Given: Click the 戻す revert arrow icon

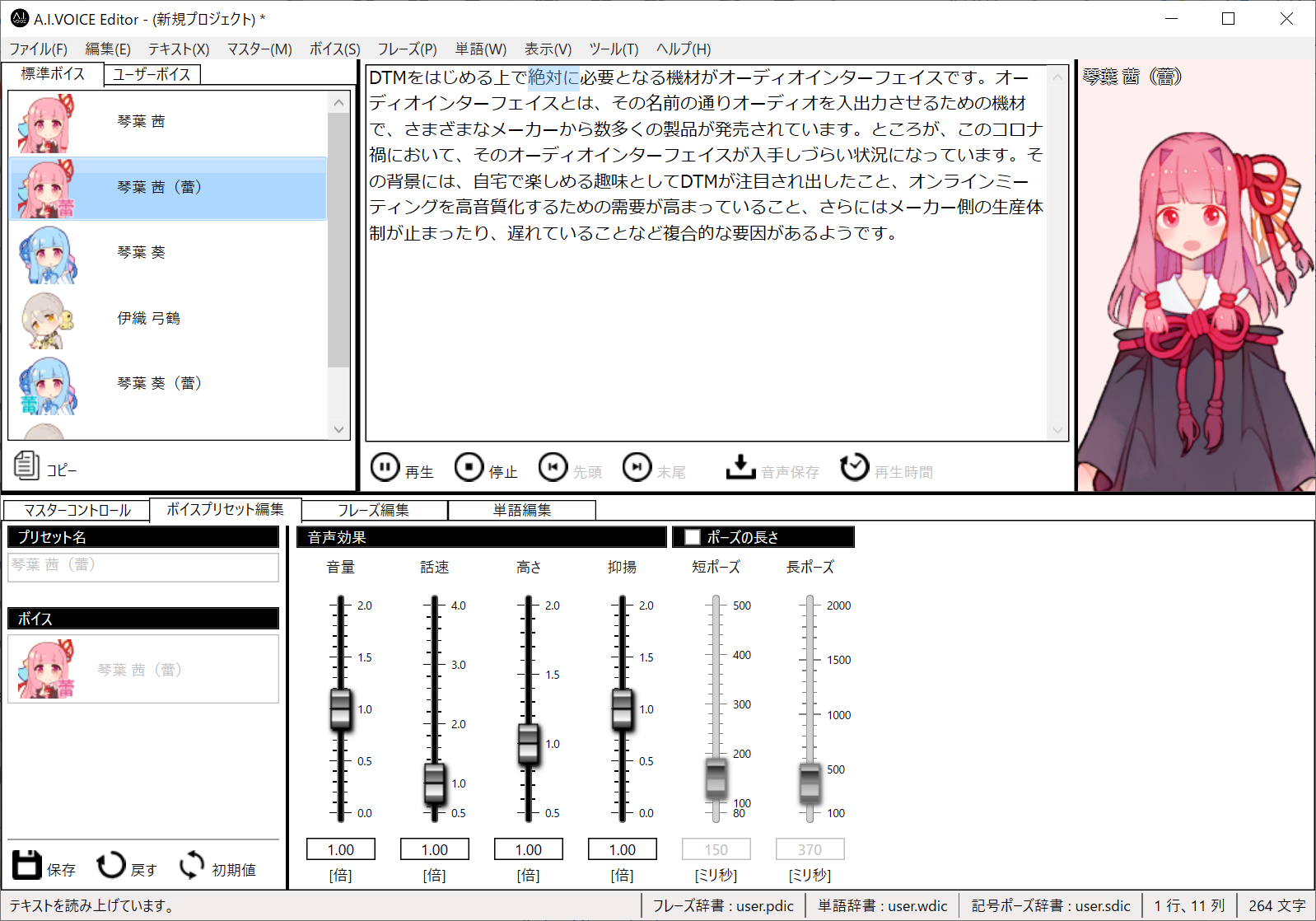Looking at the screenshot, I should click(x=110, y=865).
